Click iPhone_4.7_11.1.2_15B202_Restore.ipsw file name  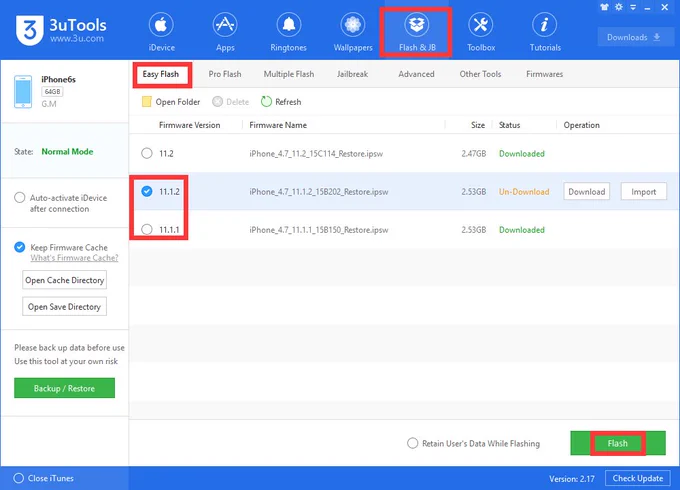pyautogui.click(x=319, y=192)
